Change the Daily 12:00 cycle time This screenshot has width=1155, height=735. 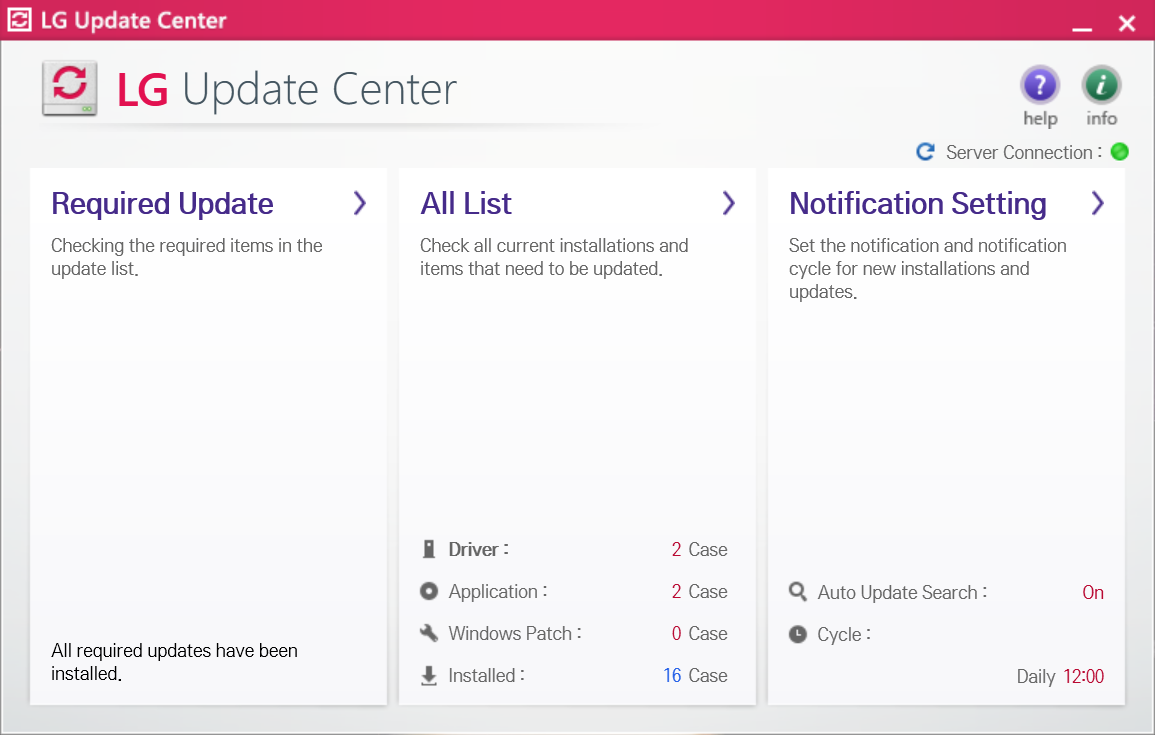[x=1059, y=676]
